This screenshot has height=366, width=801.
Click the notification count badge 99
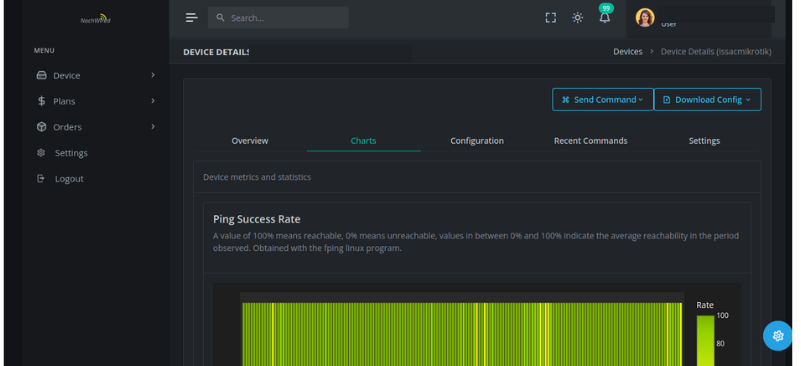pos(606,8)
